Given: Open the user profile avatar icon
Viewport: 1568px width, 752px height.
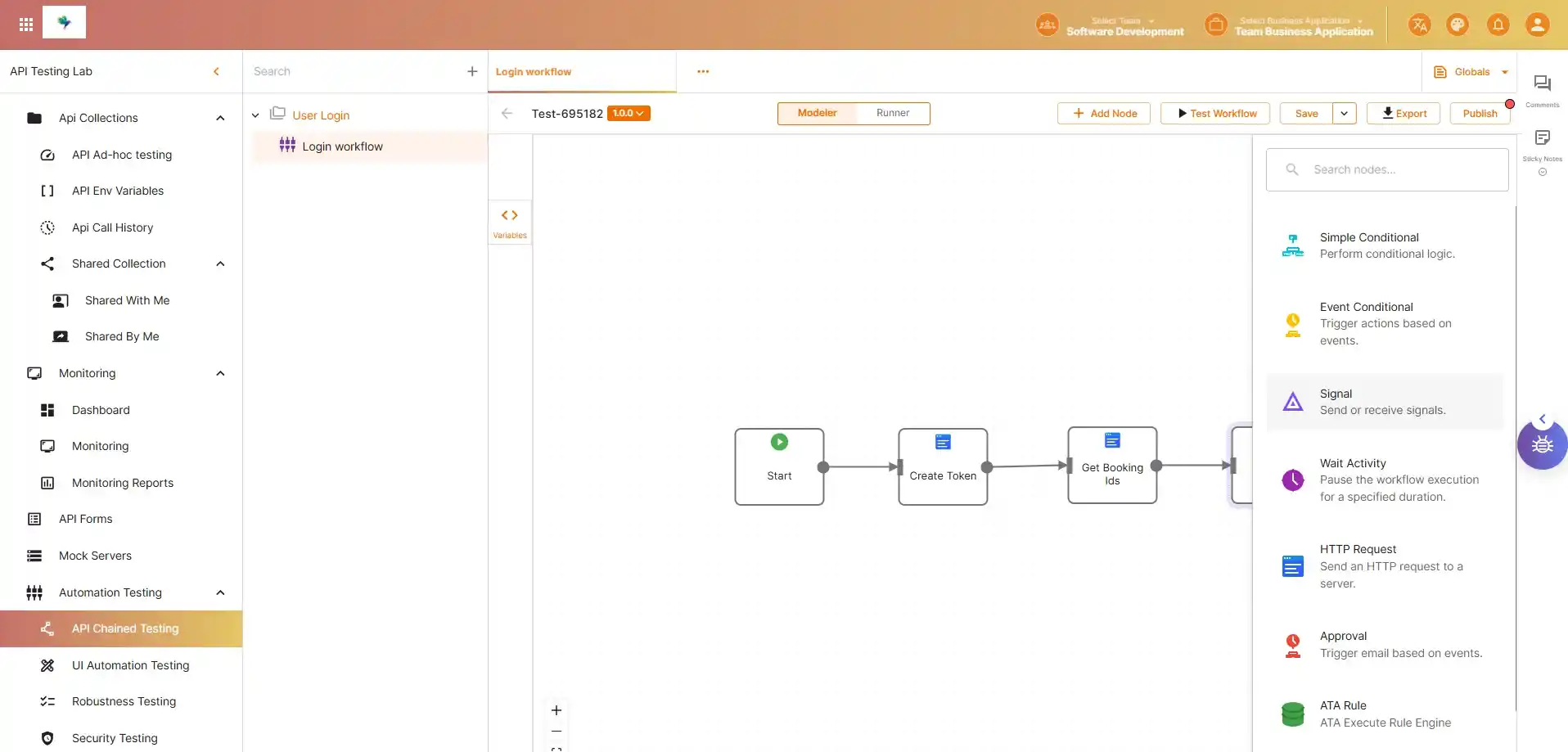Looking at the screenshot, I should coord(1537,25).
